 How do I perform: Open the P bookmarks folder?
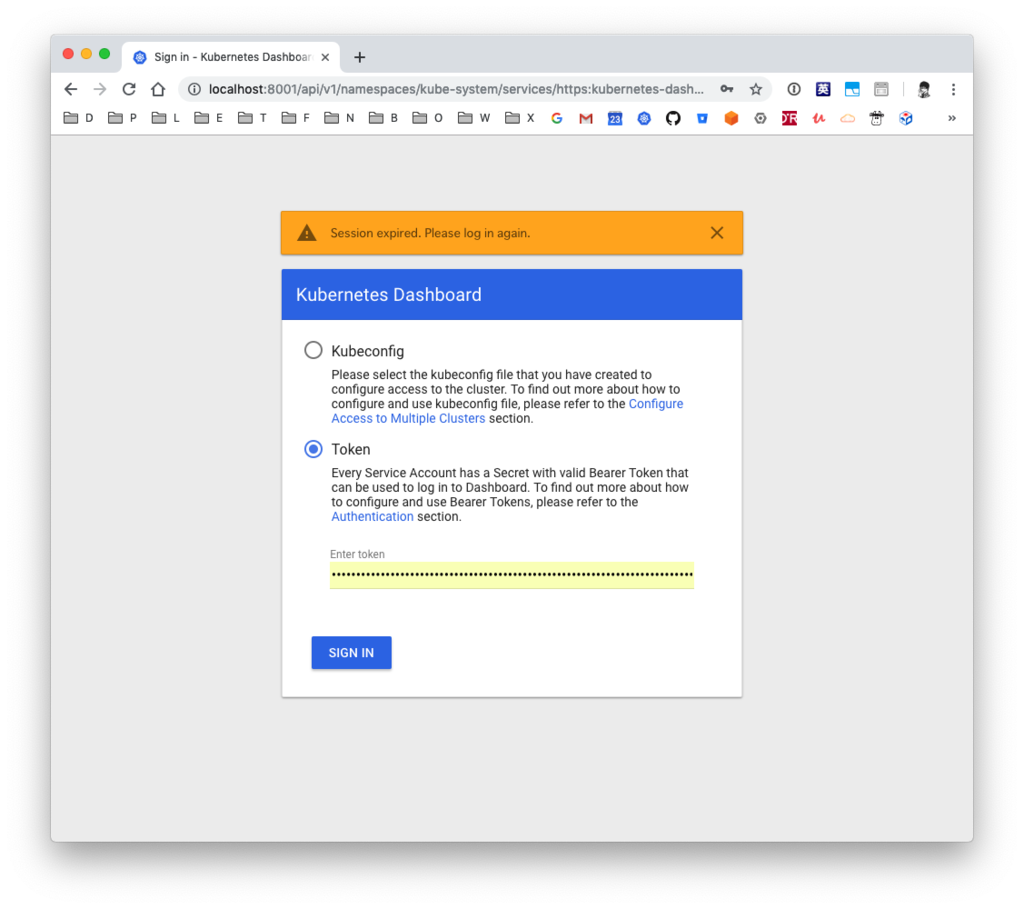point(122,118)
